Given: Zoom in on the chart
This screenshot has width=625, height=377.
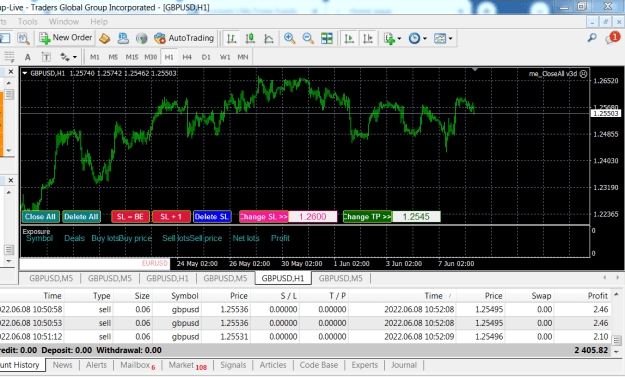Looking at the screenshot, I should point(289,38).
